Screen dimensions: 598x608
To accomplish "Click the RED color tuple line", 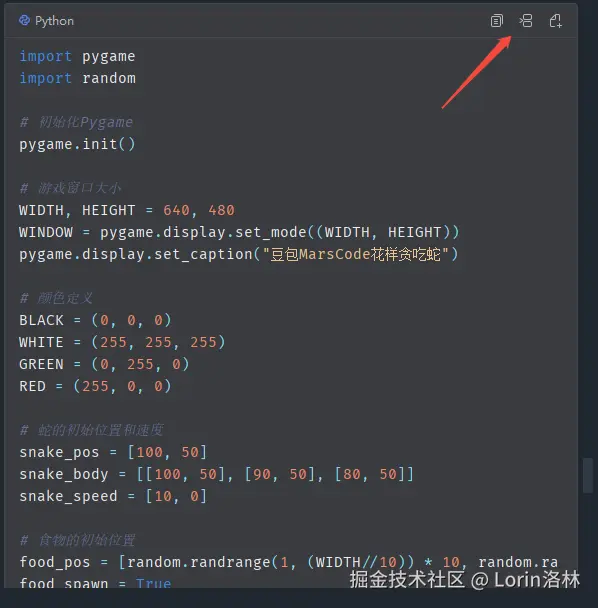I will (x=95, y=386).
